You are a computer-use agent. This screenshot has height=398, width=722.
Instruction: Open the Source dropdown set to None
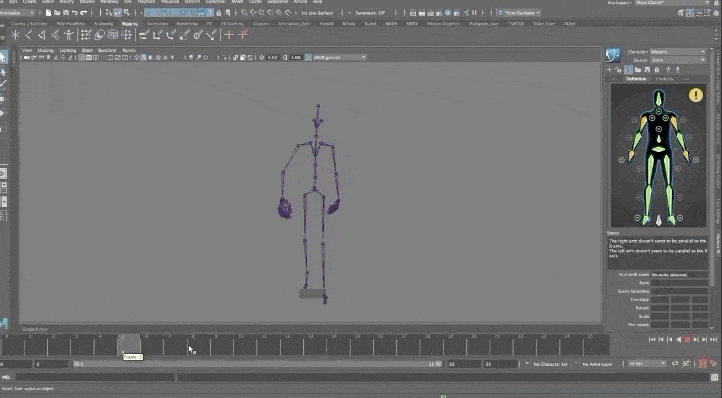[x=678, y=60]
